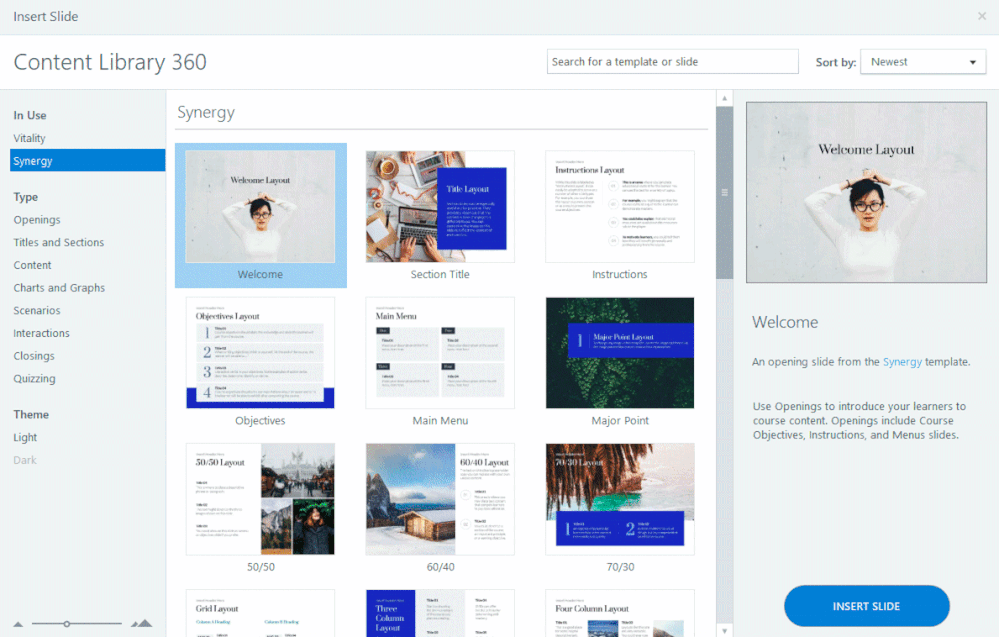Click the scrollbar up arrow
The height and width of the screenshot is (637, 999).
[724, 98]
